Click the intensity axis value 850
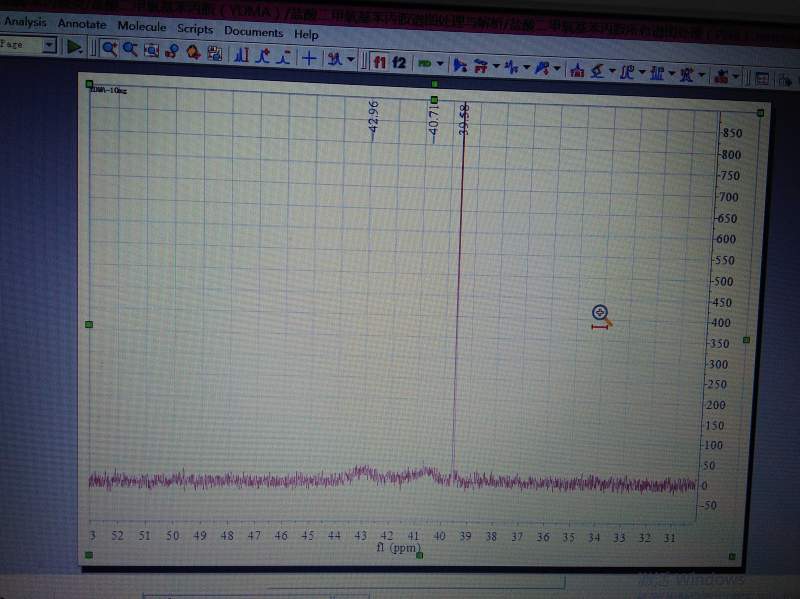 (732, 133)
